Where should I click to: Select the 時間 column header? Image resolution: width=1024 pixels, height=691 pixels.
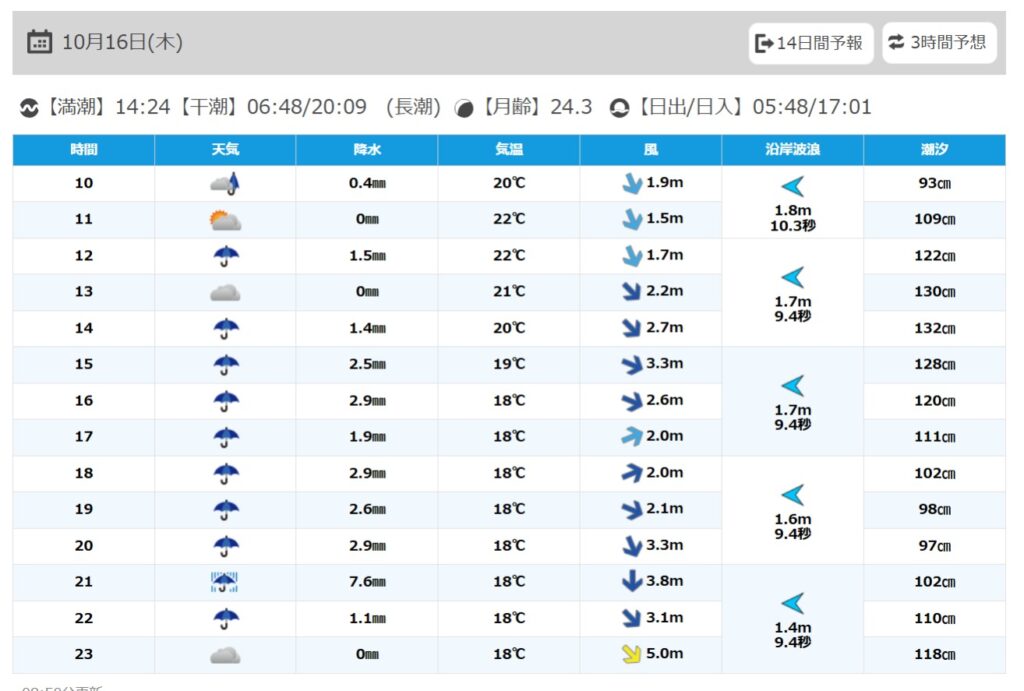coord(84,150)
